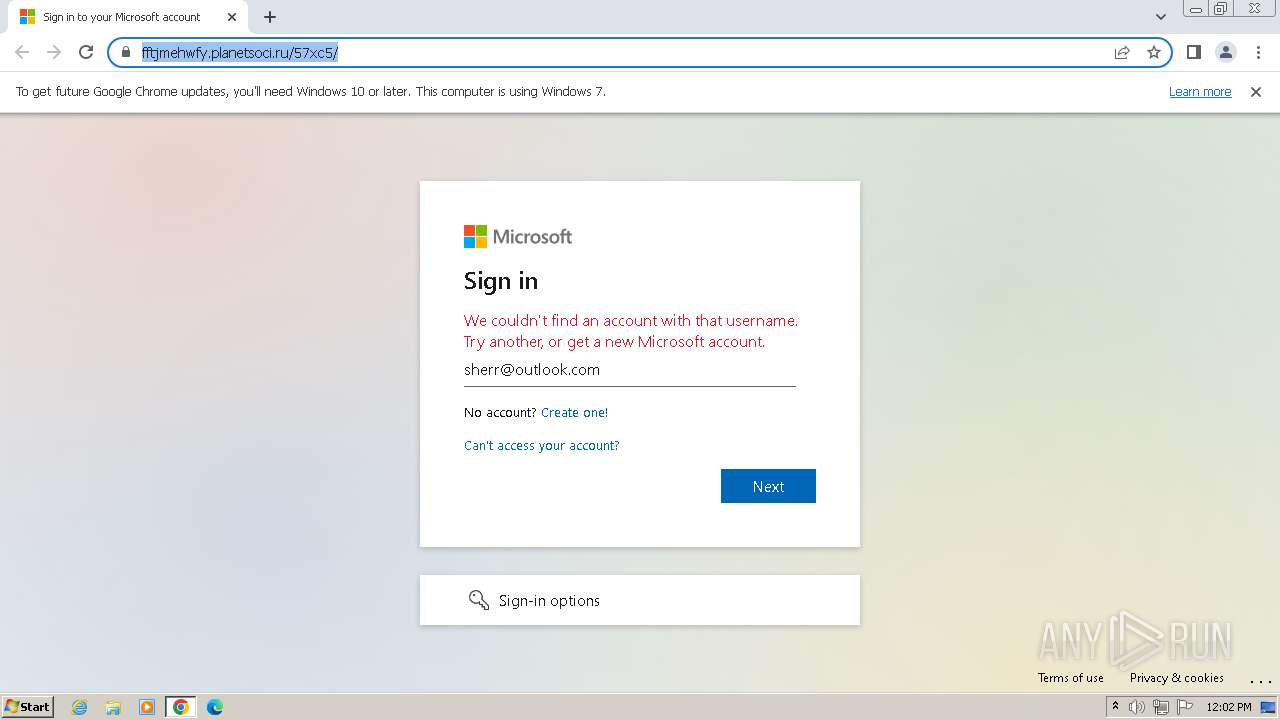Expand the tab search chevron
The image size is (1280, 720).
pos(1160,17)
